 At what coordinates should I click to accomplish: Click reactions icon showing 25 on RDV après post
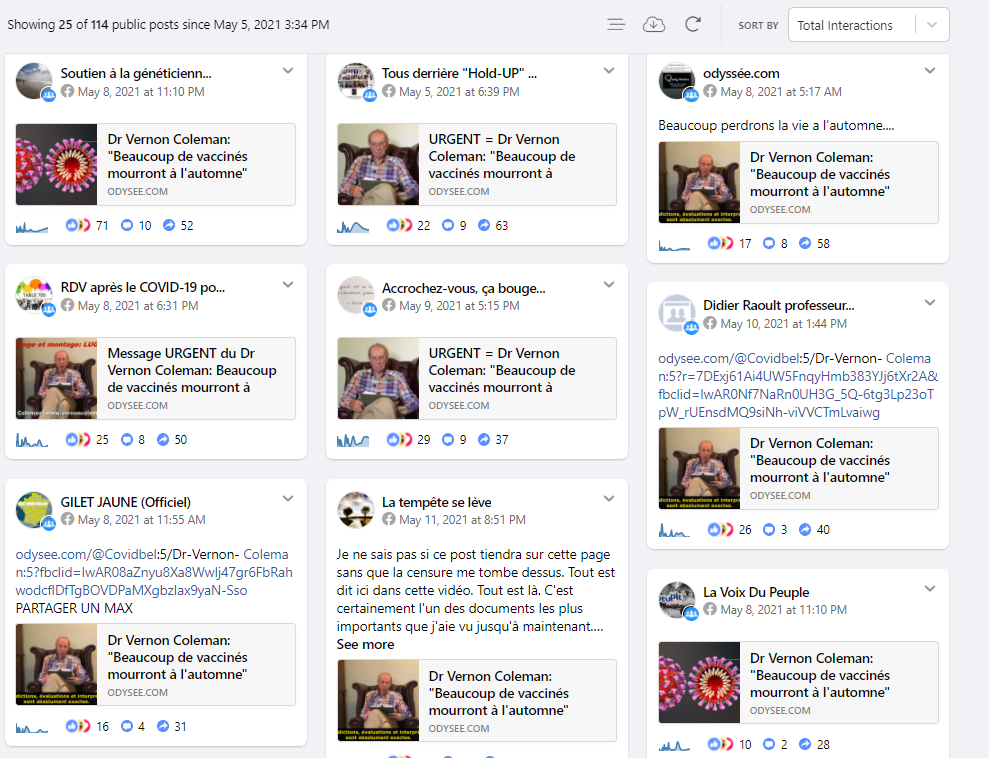[x=78, y=440]
